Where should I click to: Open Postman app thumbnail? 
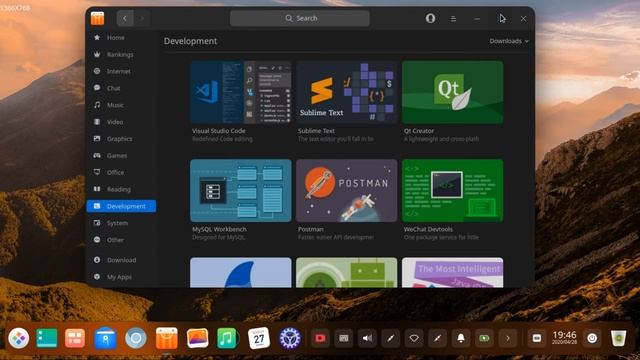(347, 191)
